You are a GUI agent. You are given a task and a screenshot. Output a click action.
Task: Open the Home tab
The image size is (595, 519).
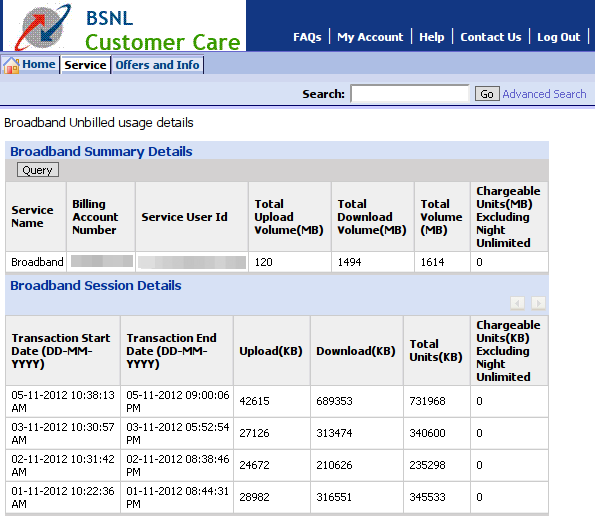(x=39, y=64)
